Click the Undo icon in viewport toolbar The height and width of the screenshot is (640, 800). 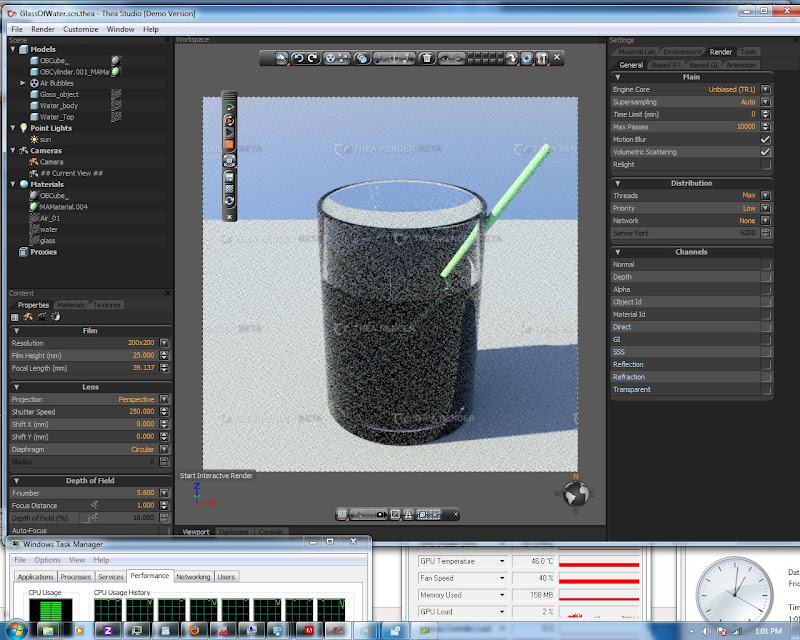point(297,59)
